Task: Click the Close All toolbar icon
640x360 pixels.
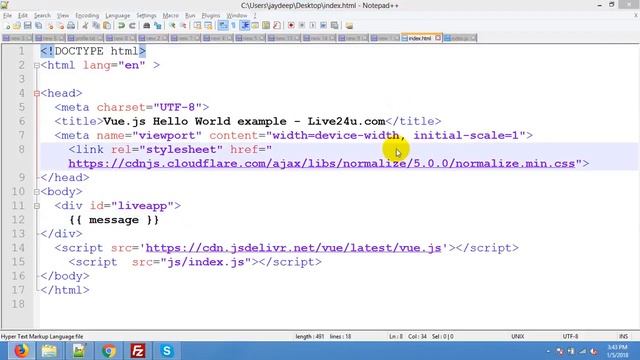Action: coord(60,26)
